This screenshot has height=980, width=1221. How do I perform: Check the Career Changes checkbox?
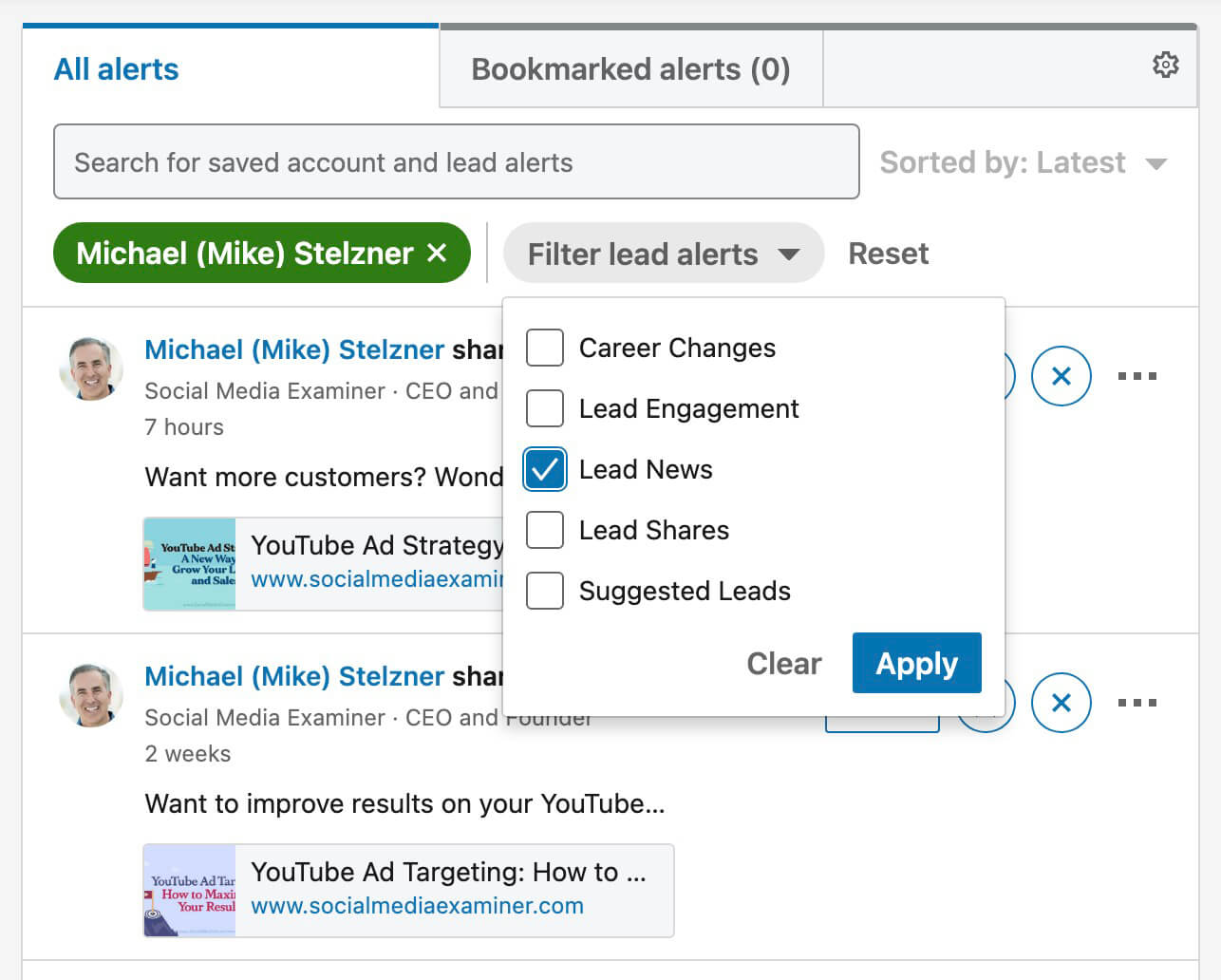click(545, 348)
